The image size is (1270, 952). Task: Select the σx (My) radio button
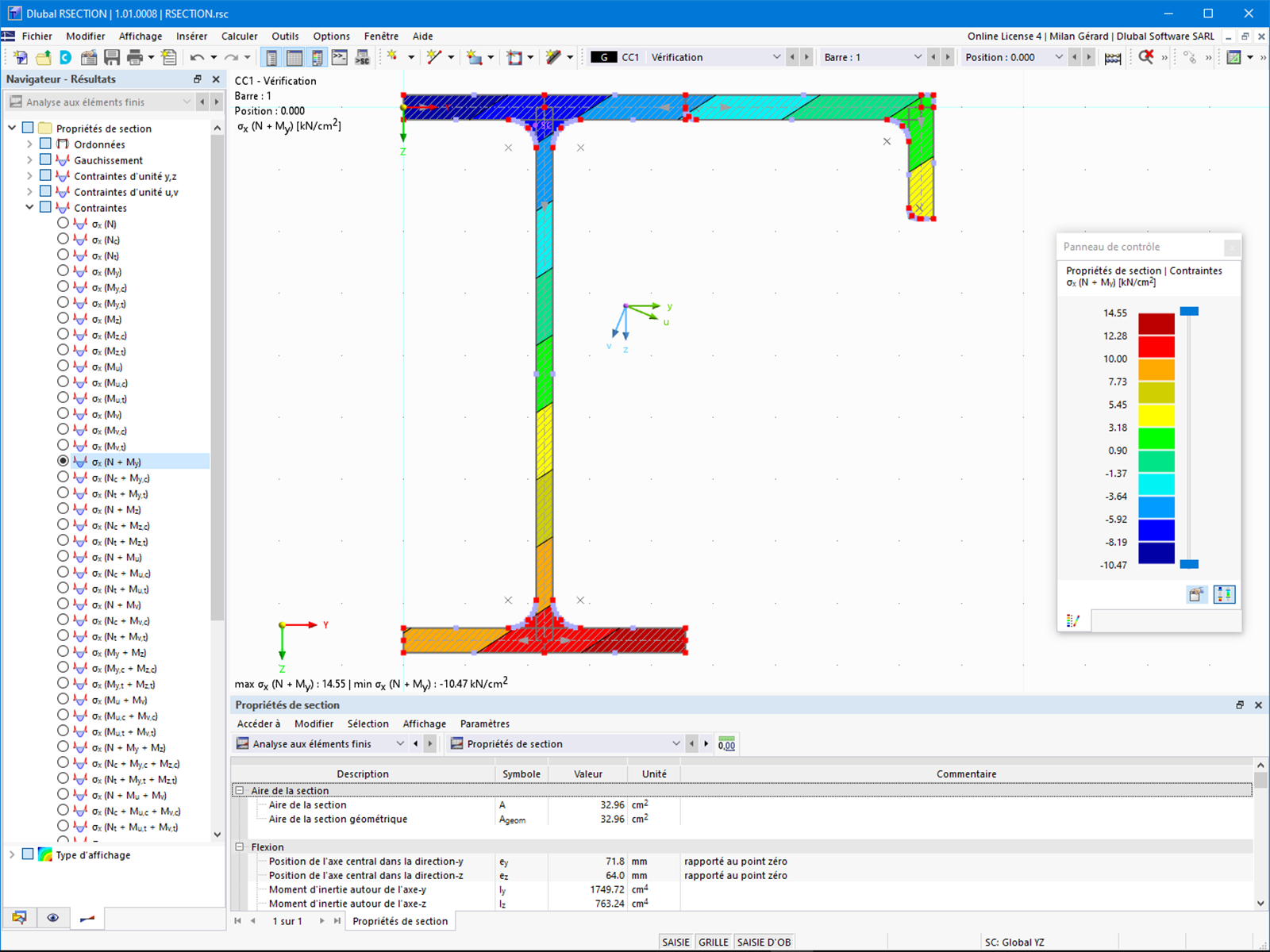point(63,271)
